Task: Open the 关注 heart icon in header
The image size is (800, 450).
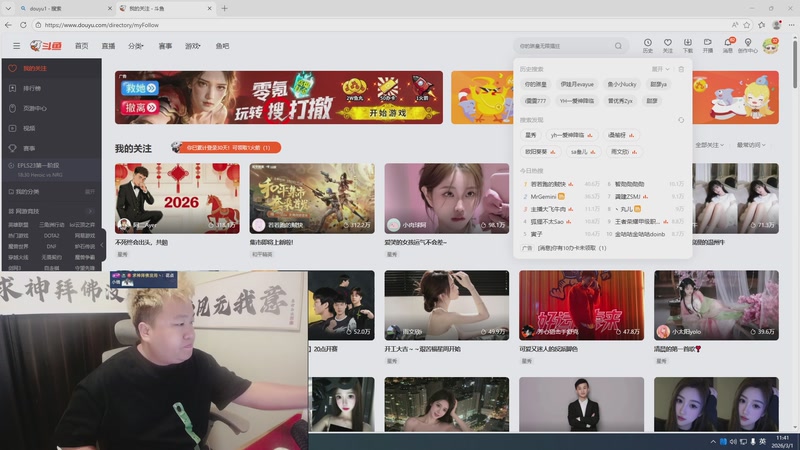Action: (x=667, y=45)
